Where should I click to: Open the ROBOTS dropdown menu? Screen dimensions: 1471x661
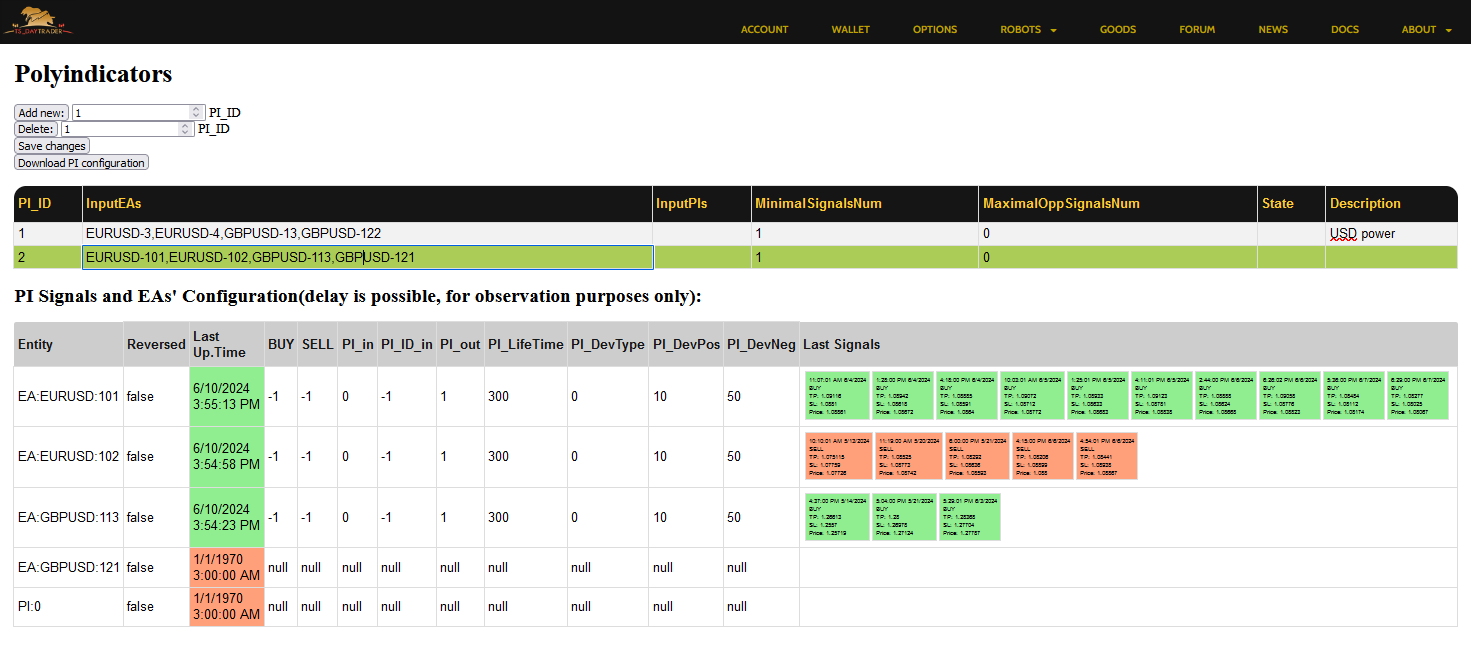point(1028,30)
